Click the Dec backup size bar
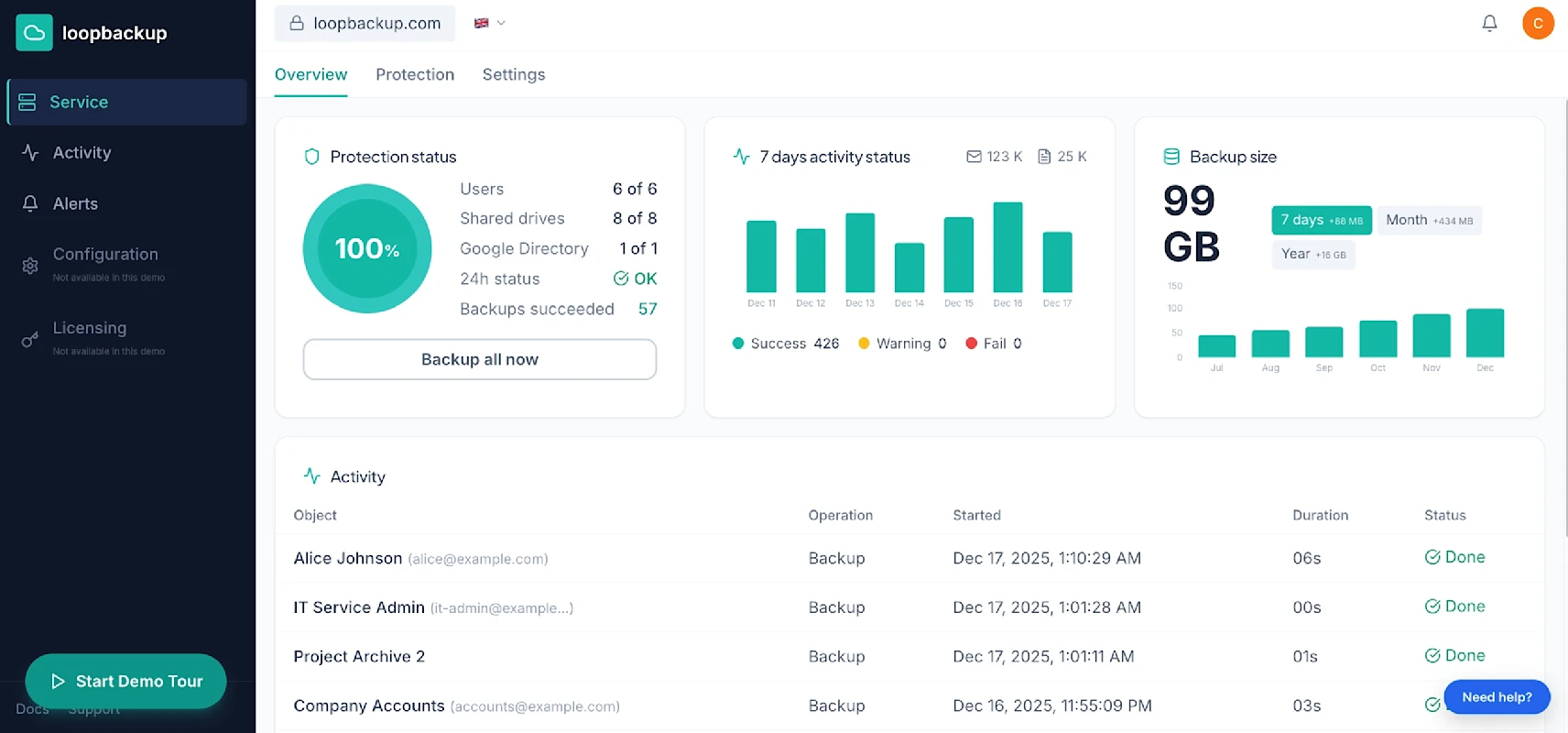This screenshot has height=733, width=1568. click(1485, 333)
